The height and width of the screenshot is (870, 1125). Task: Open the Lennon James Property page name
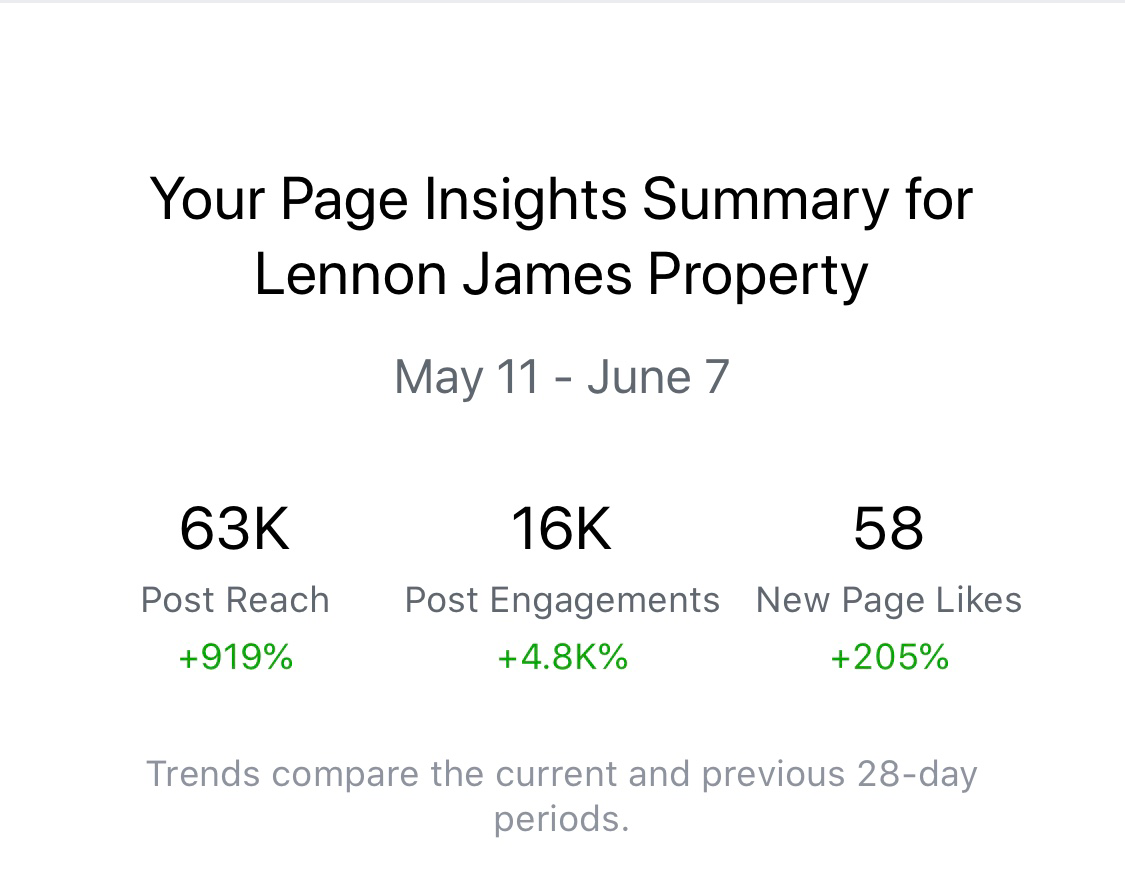coord(561,274)
